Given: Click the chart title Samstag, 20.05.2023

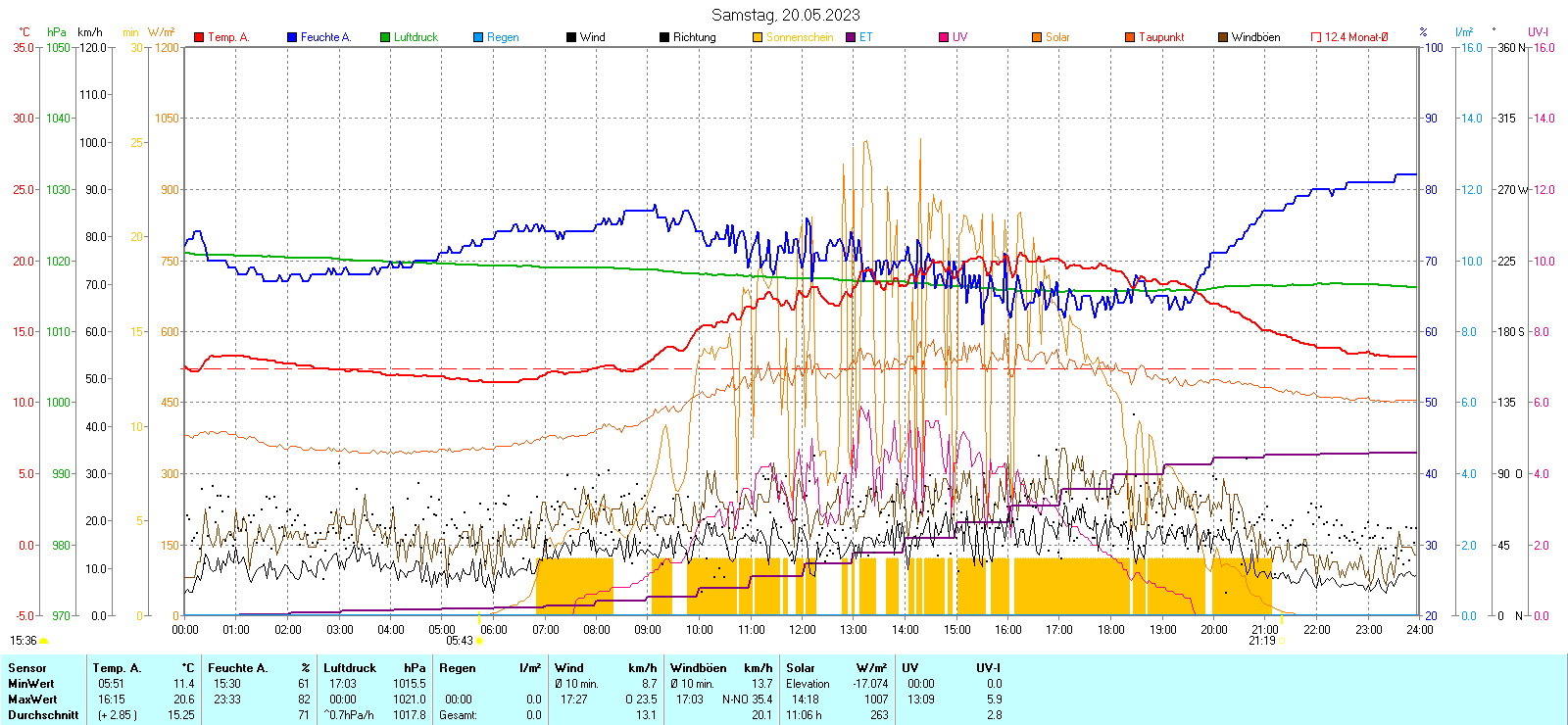Looking at the screenshot, I should [x=785, y=15].
